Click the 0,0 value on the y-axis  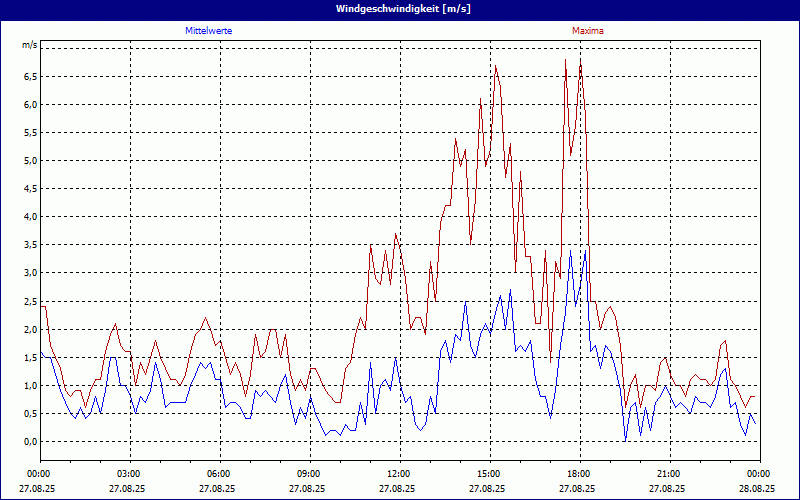[30, 442]
